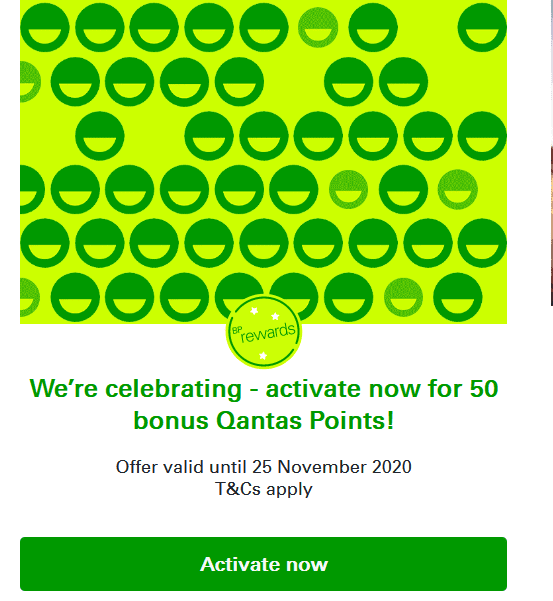Click the We're celebrating headline
This screenshot has height=601, width=553.
click(264, 404)
